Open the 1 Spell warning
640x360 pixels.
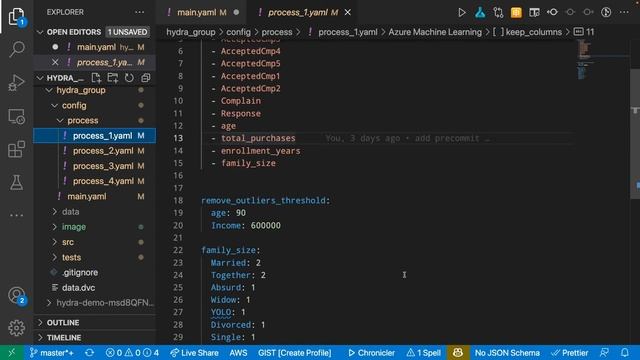423,353
